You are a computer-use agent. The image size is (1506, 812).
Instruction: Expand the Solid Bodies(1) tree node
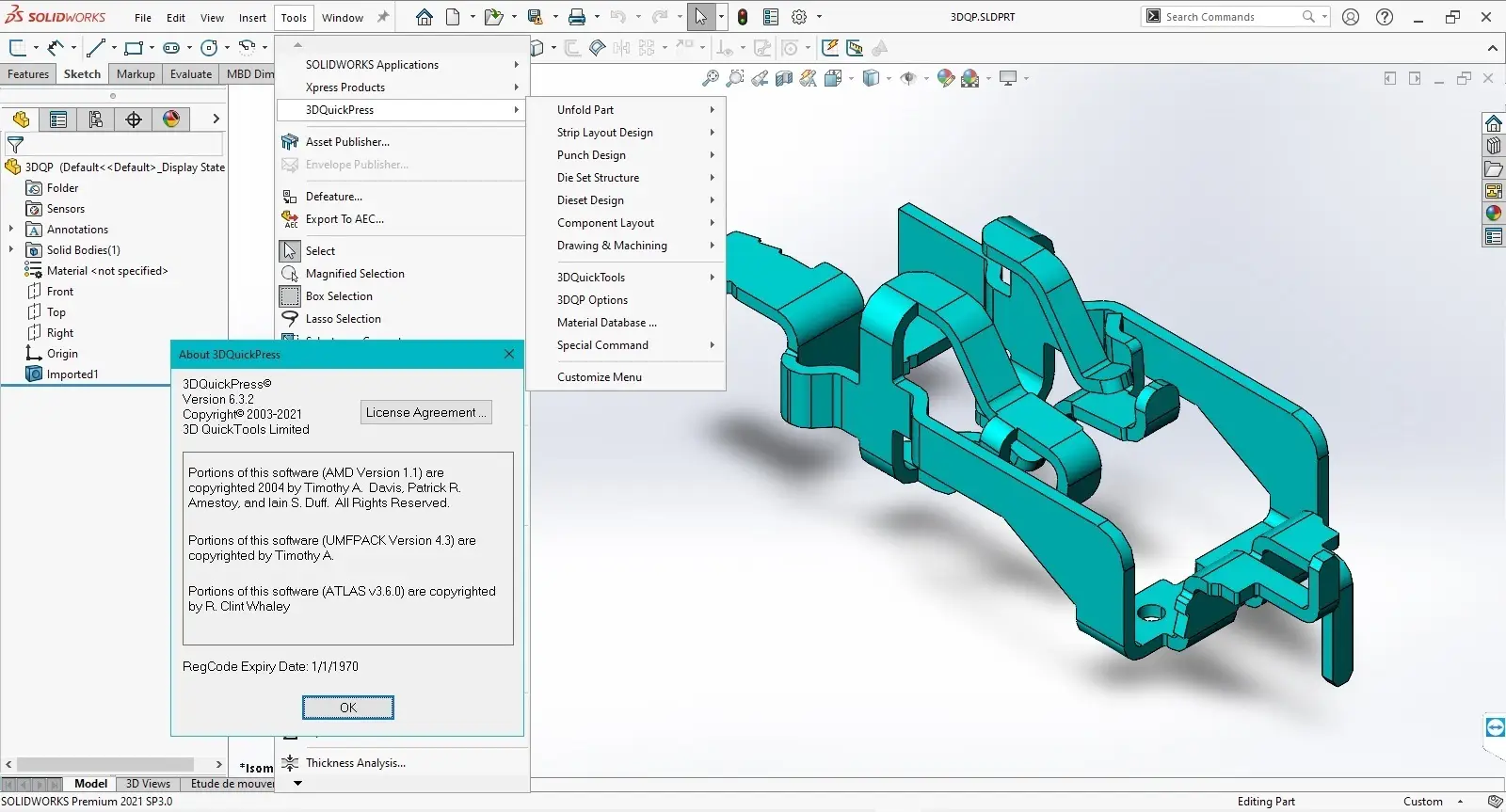tap(11, 249)
